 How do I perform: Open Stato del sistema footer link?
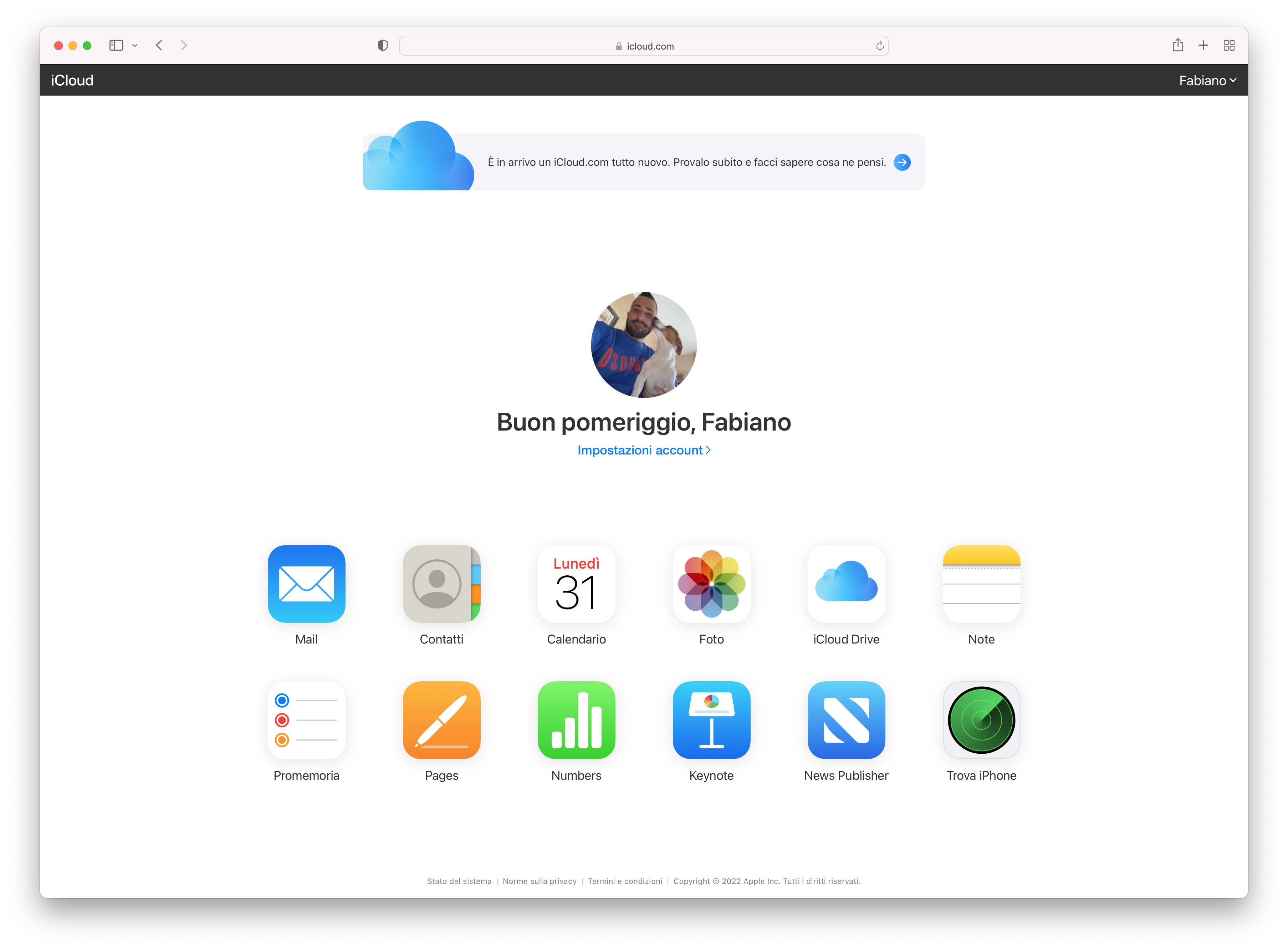459,881
